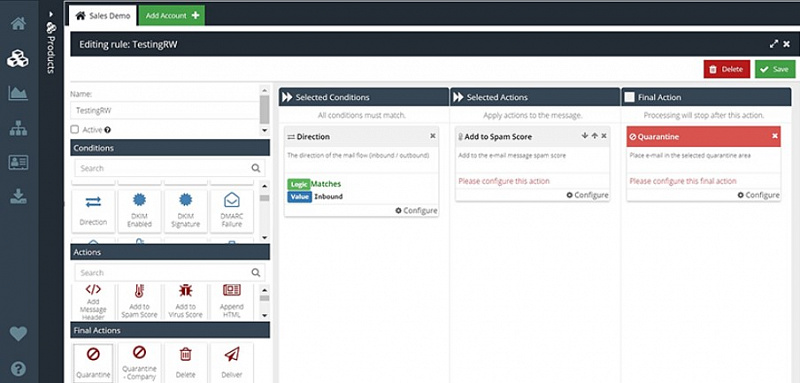The image size is (800, 383).
Task: Open the area chart reports icon
Action: [18, 93]
